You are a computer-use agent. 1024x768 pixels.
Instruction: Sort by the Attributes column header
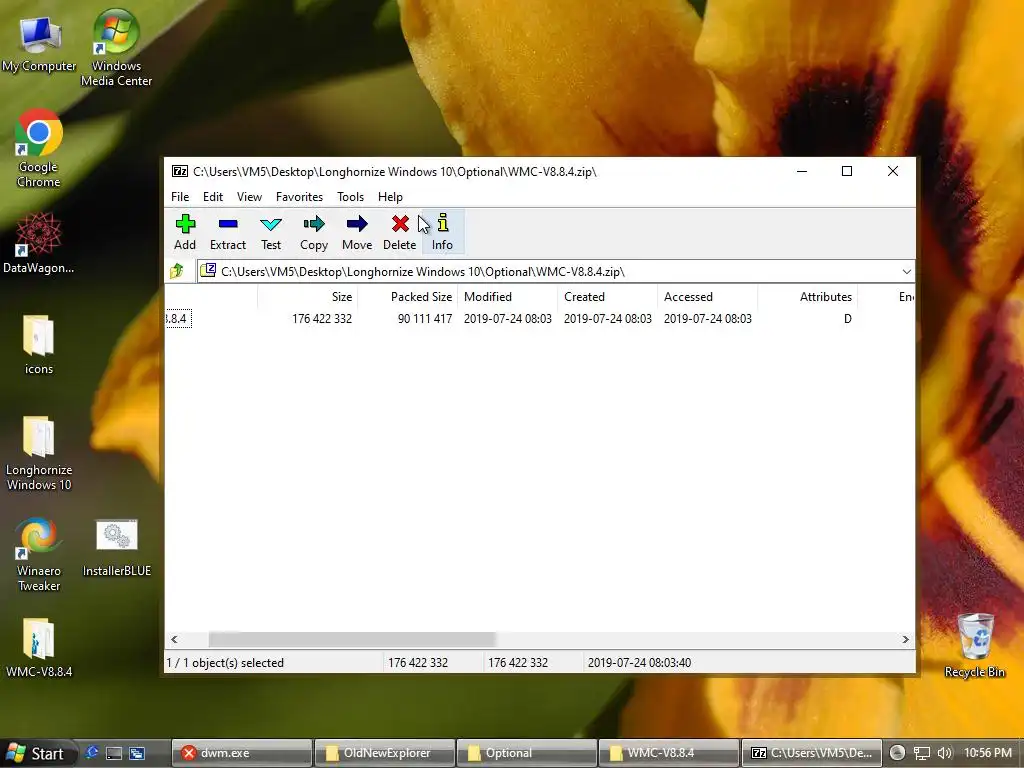click(x=807, y=296)
